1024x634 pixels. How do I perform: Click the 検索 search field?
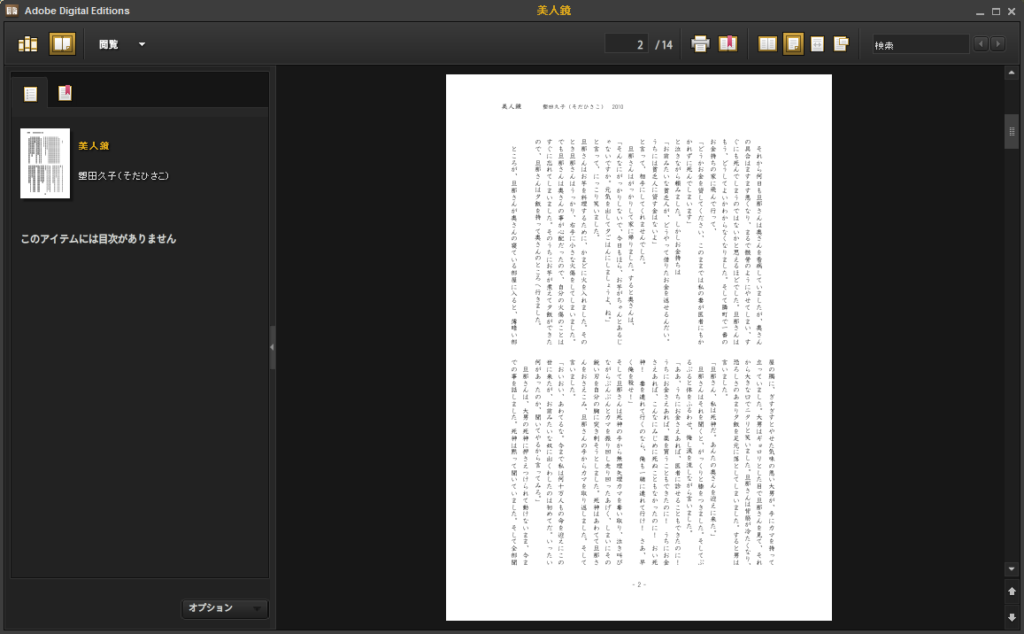(918, 44)
